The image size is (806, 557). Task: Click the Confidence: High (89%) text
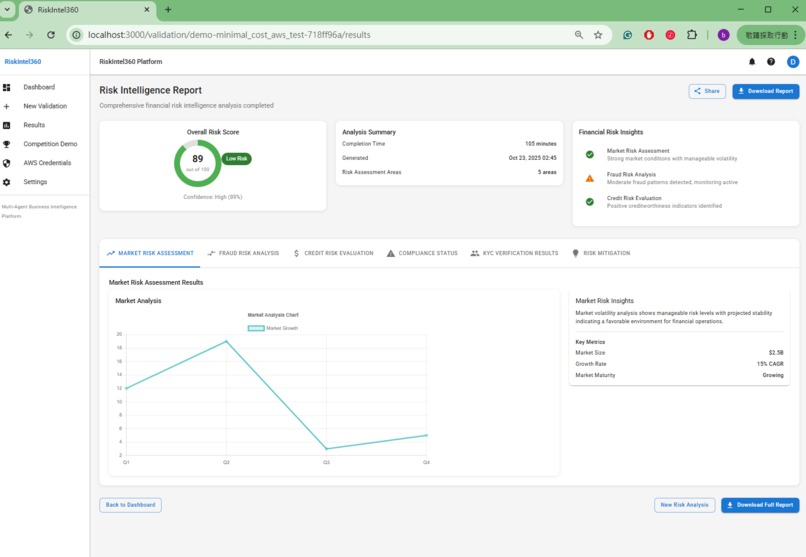212,197
